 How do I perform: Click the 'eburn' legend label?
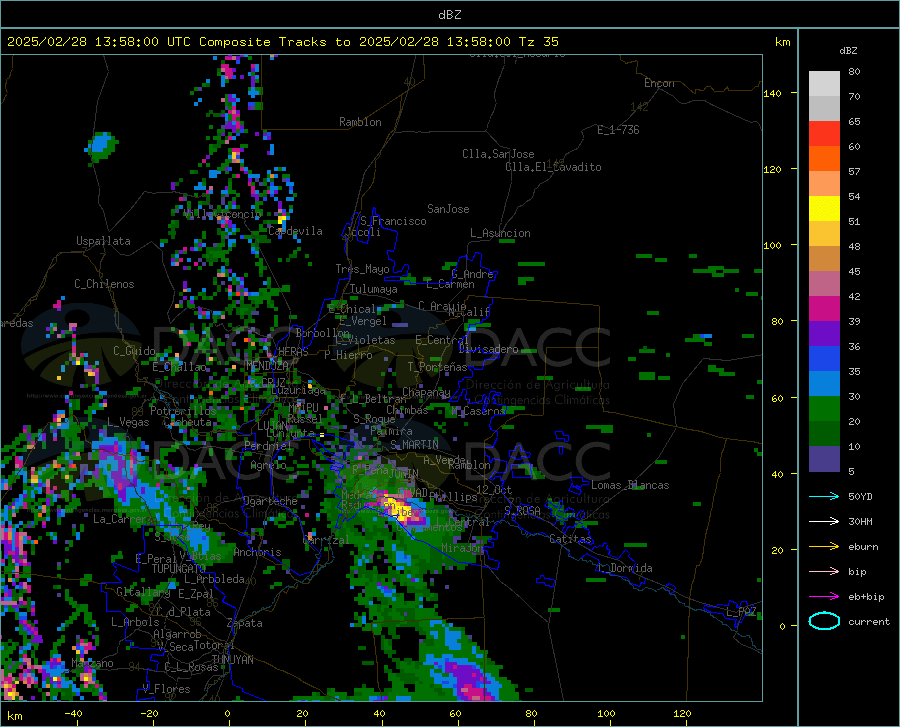[863, 547]
